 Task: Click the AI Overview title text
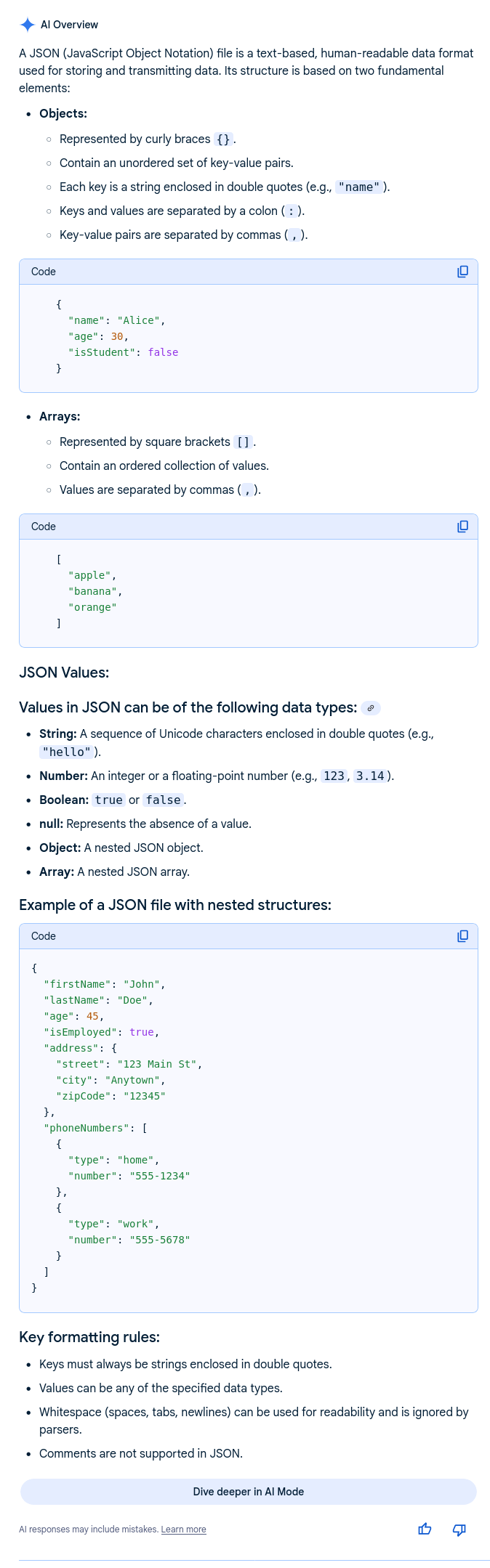point(69,25)
